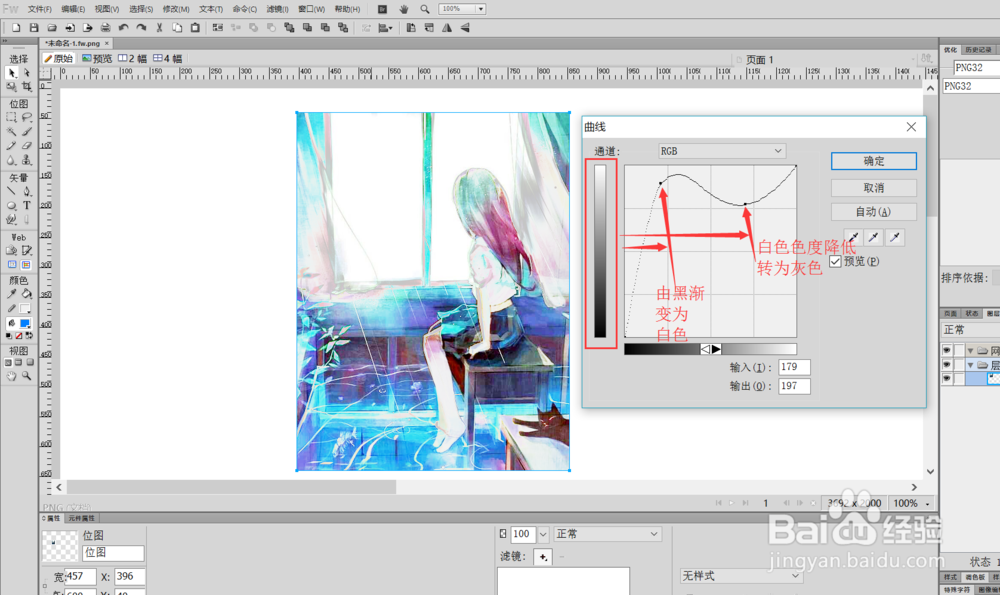The height and width of the screenshot is (595, 1000).
Task: Click the Save document icon
Action: [34, 27]
